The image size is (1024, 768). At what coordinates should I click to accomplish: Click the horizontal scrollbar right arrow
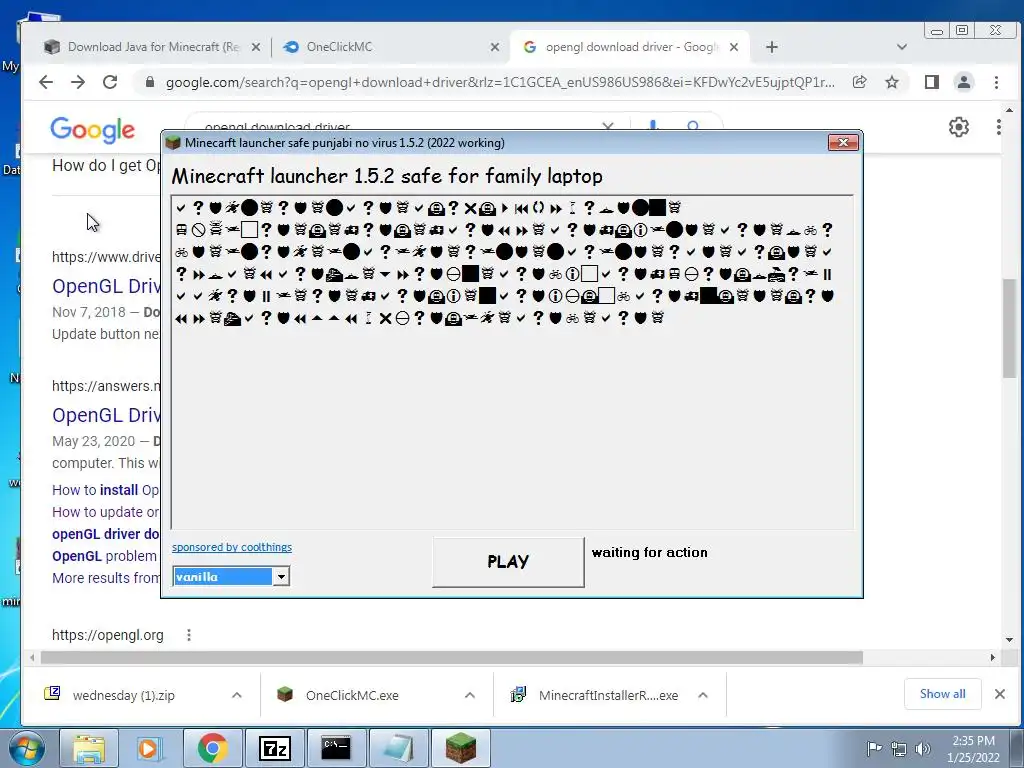click(993, 657)
